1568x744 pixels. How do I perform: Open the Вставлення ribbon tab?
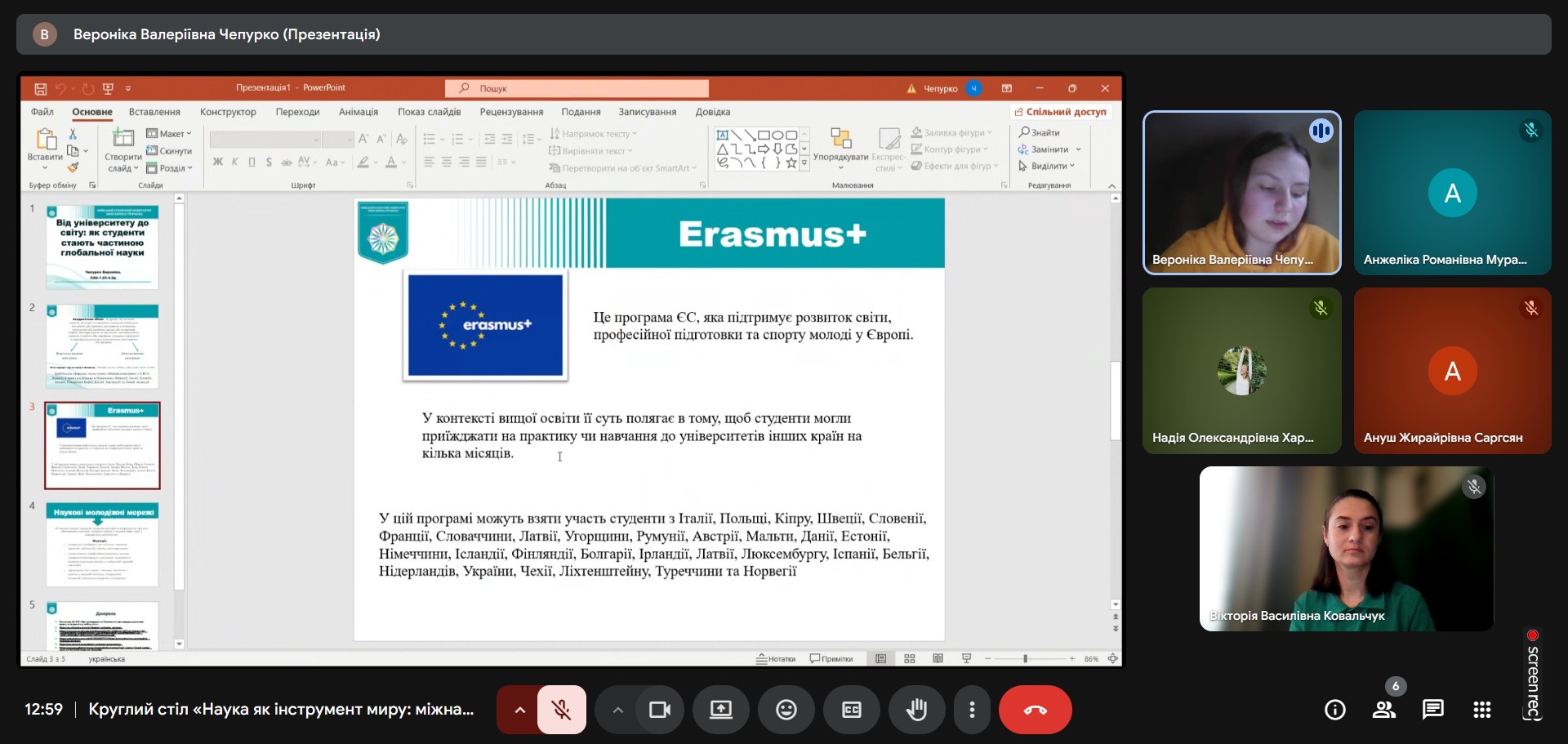pos(154,112)
